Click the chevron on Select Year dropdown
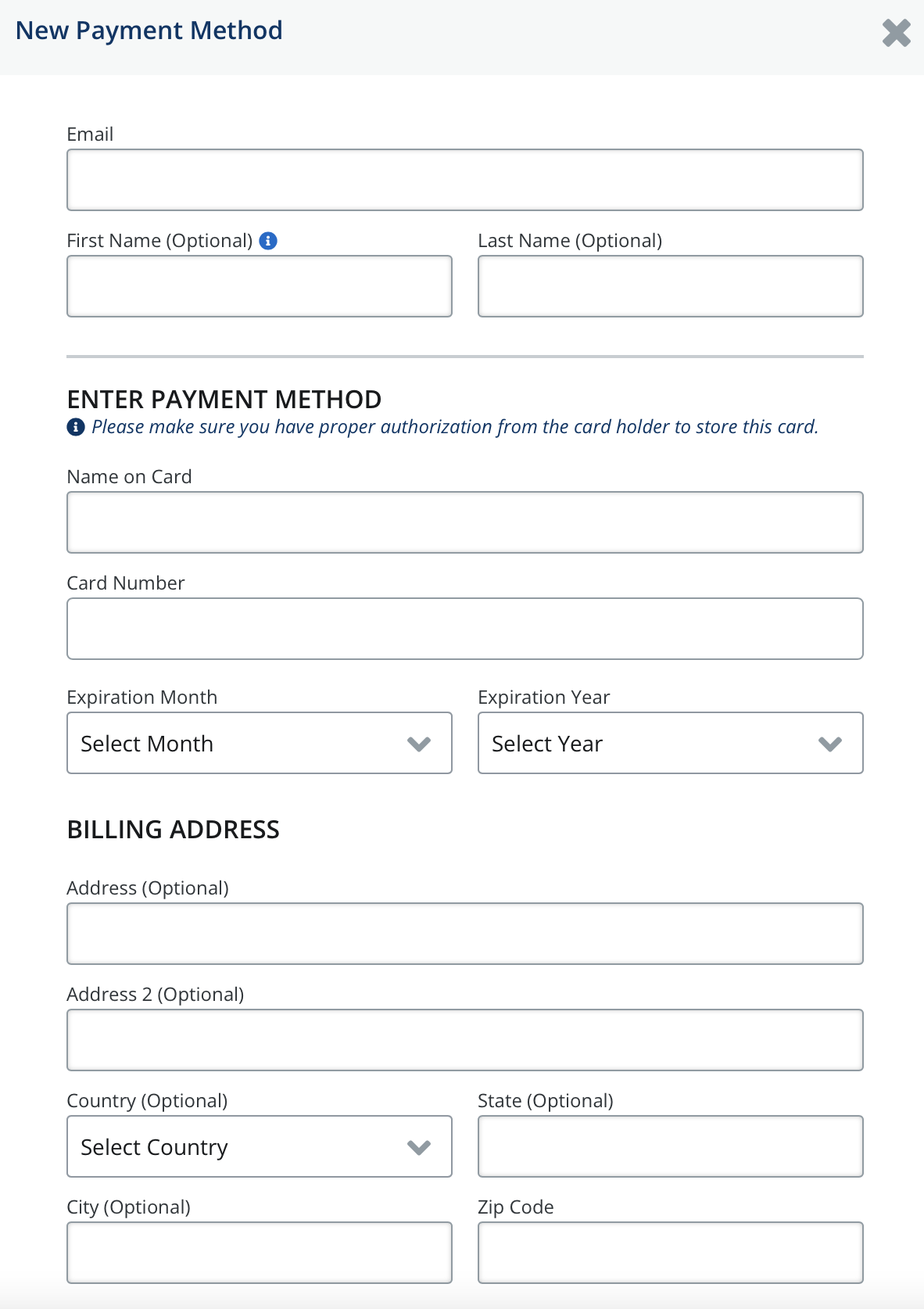The image size is (924, 1309). (830, 744)
